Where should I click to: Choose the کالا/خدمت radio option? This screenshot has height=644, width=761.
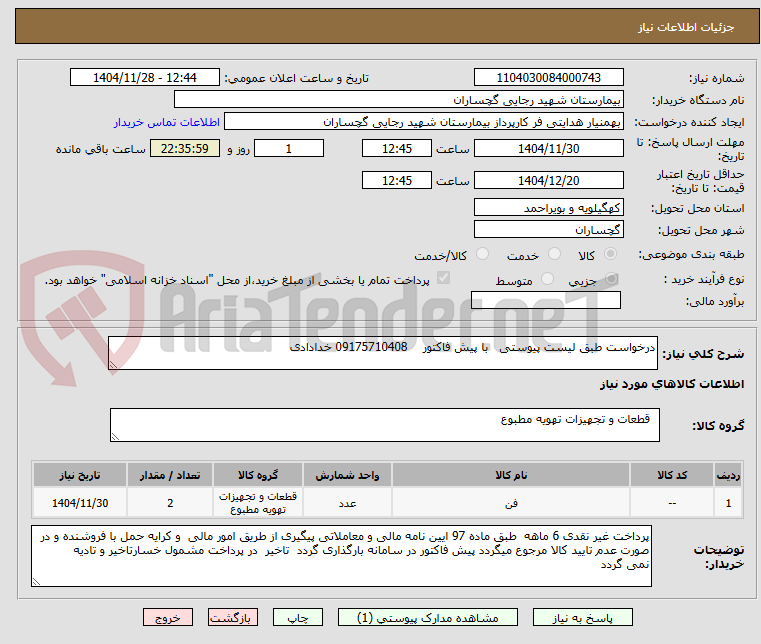[x=482, y=254]
